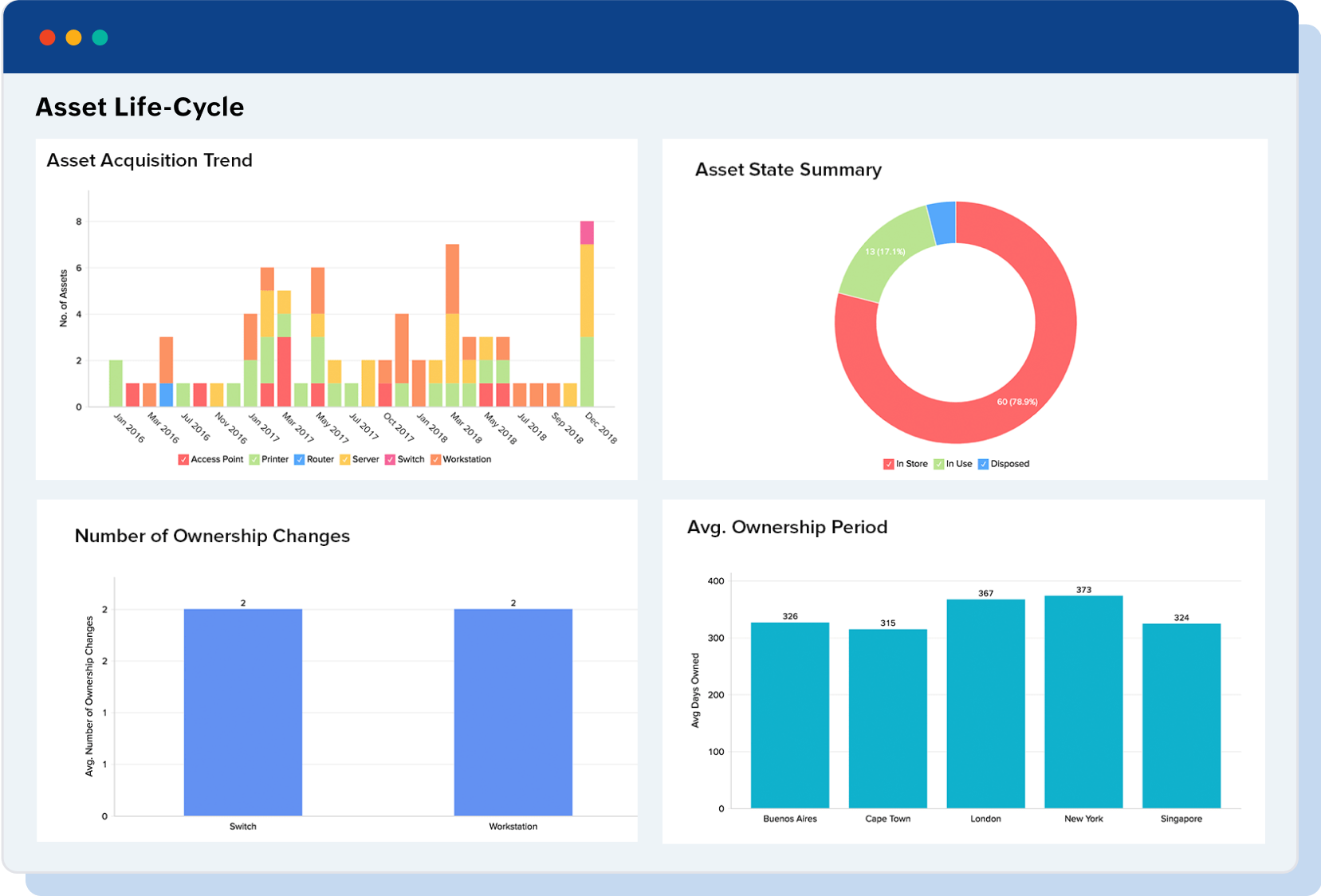This screenshot has width=1321, height=896.
Task: Click the Avg Days Owned axis title
Action: click(x=695, y=690)
